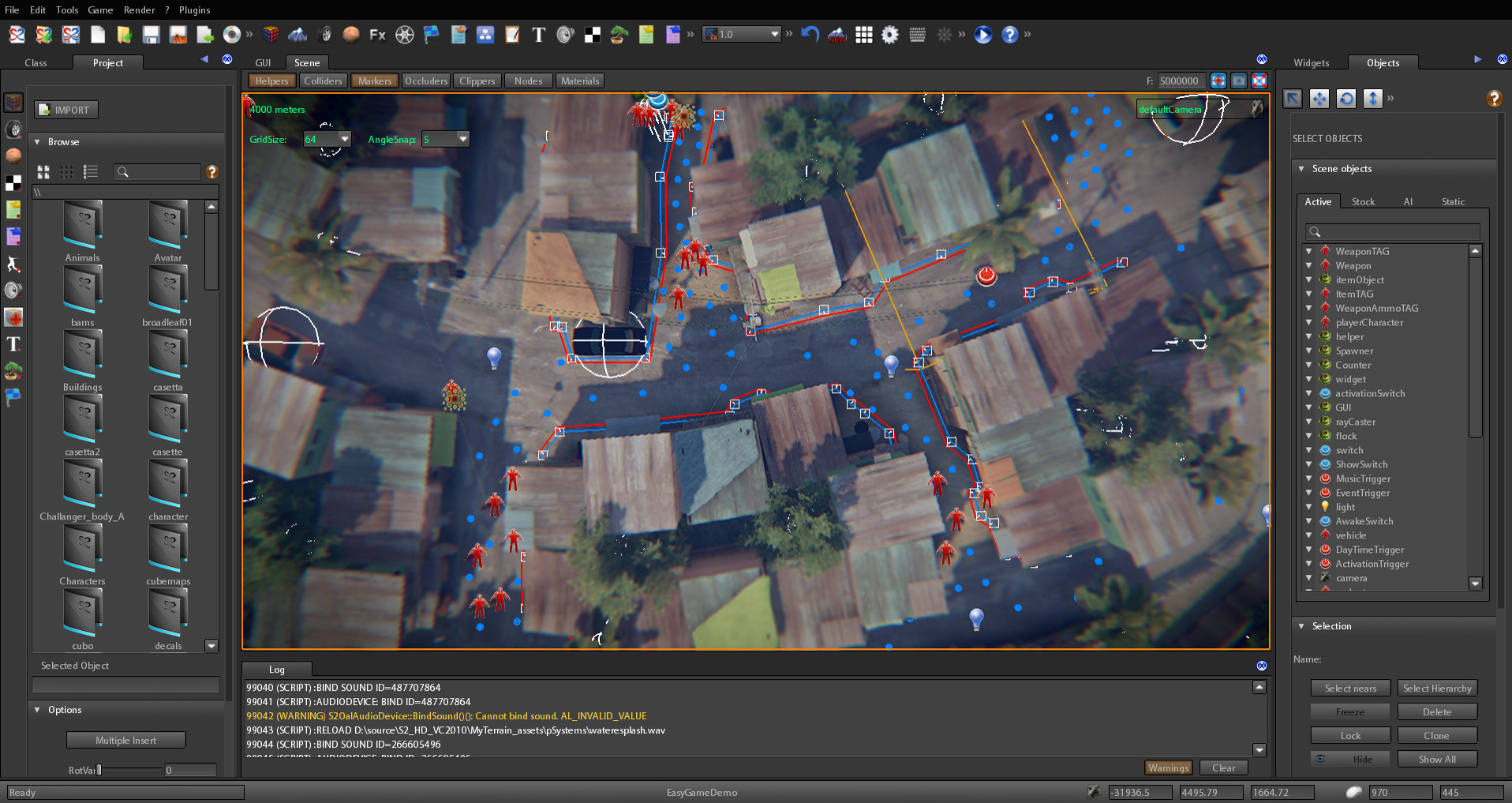Switch to the GUI tab

point(263,62)
